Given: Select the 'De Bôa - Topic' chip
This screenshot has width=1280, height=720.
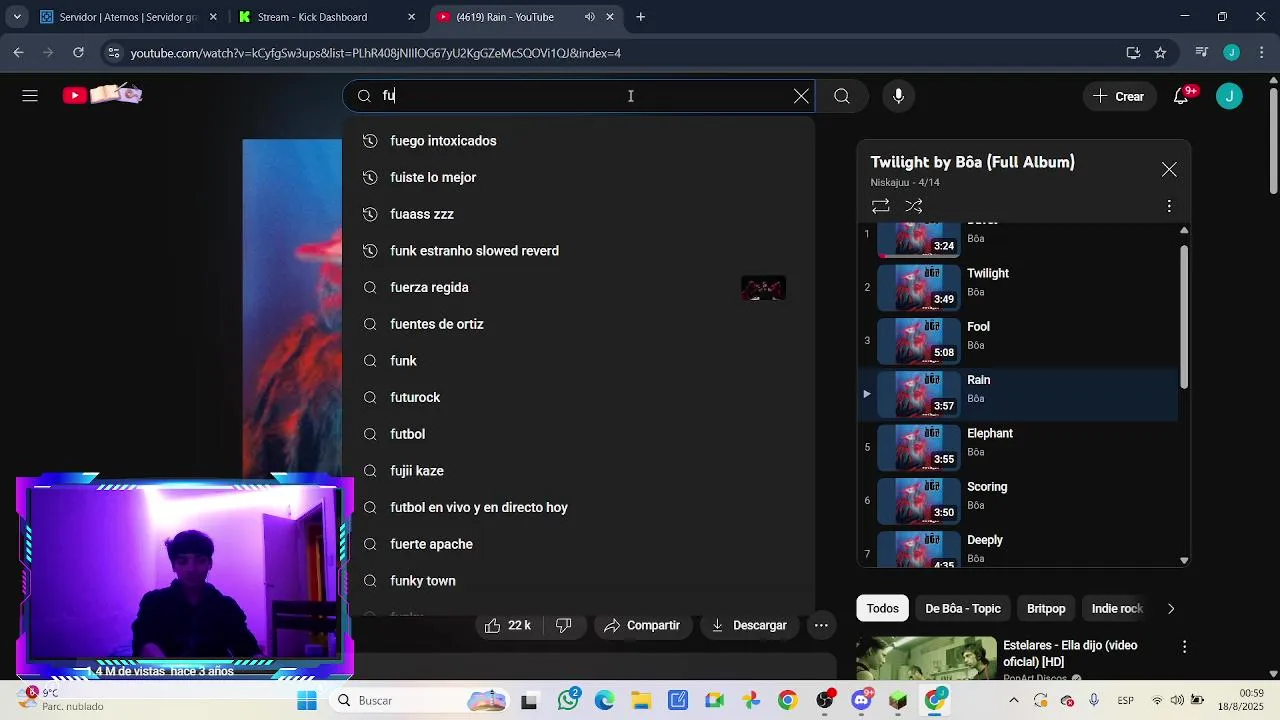Looking at the screenshot, I should (x=963, y=608).
